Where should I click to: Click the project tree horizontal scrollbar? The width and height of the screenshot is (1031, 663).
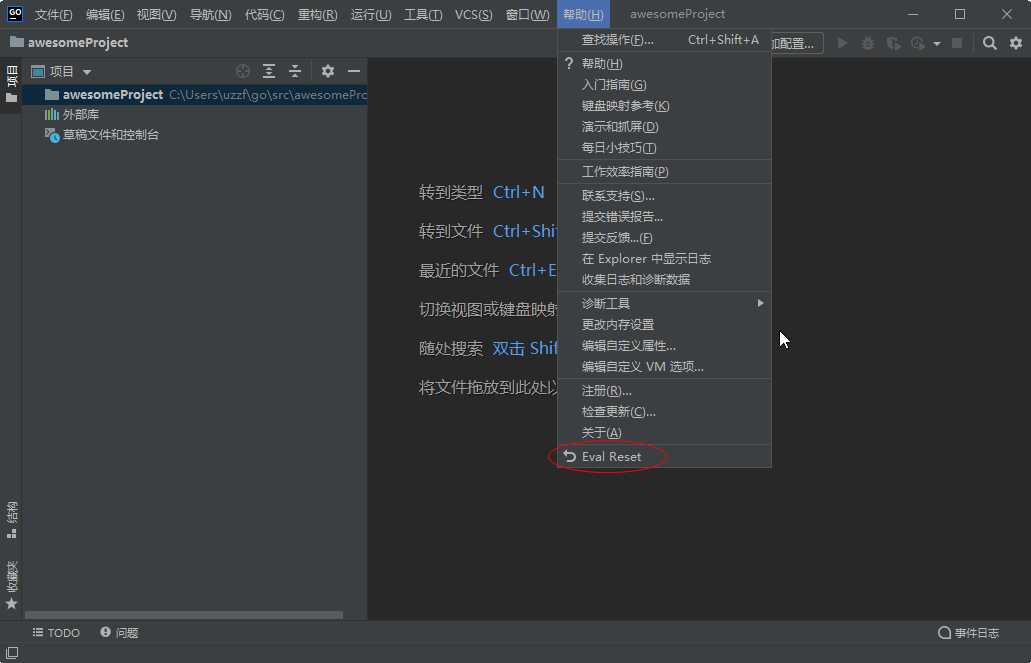tap(184, 615)
